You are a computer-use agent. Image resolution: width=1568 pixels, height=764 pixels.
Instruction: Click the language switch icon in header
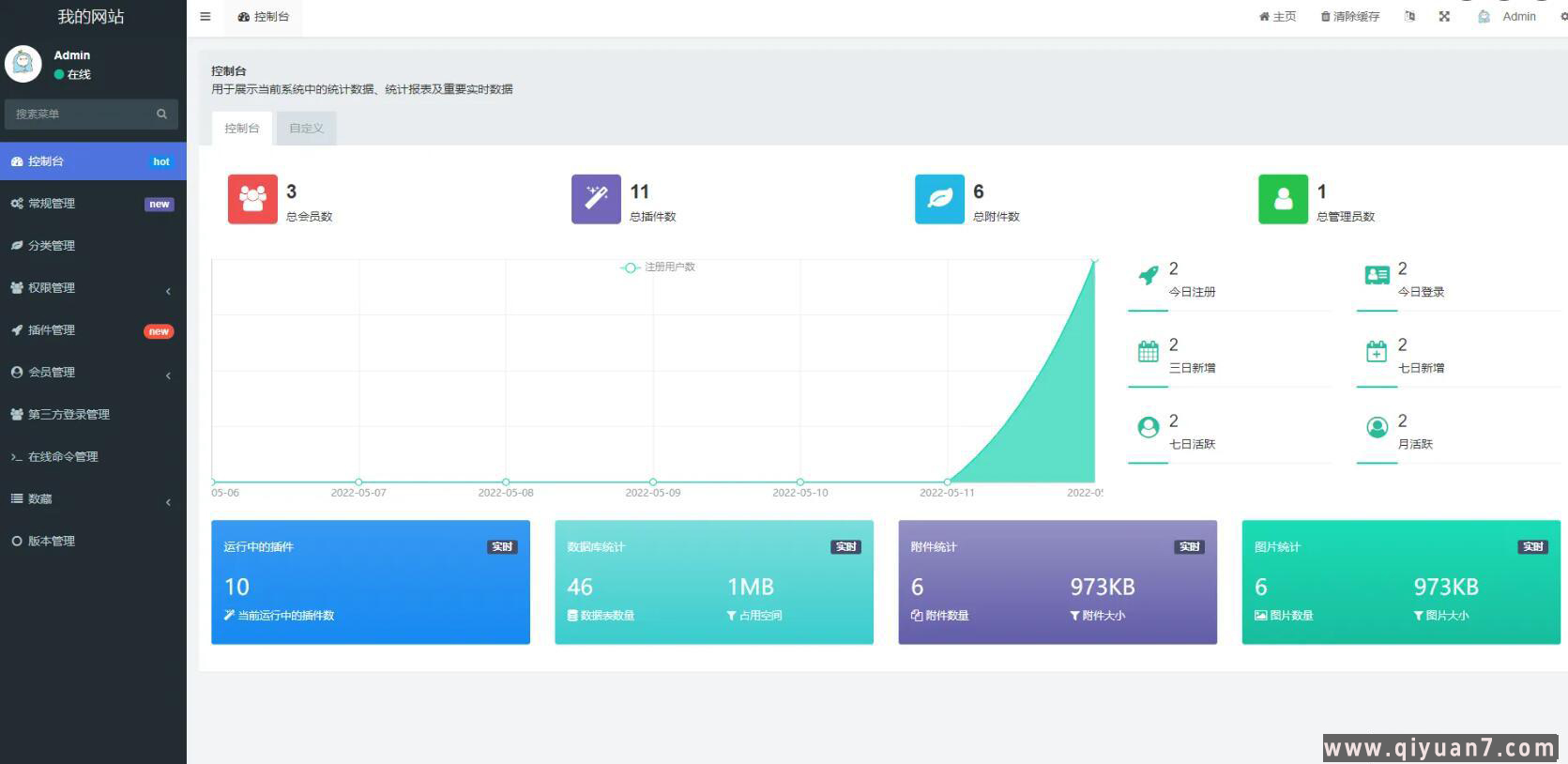pos(1409,17)
